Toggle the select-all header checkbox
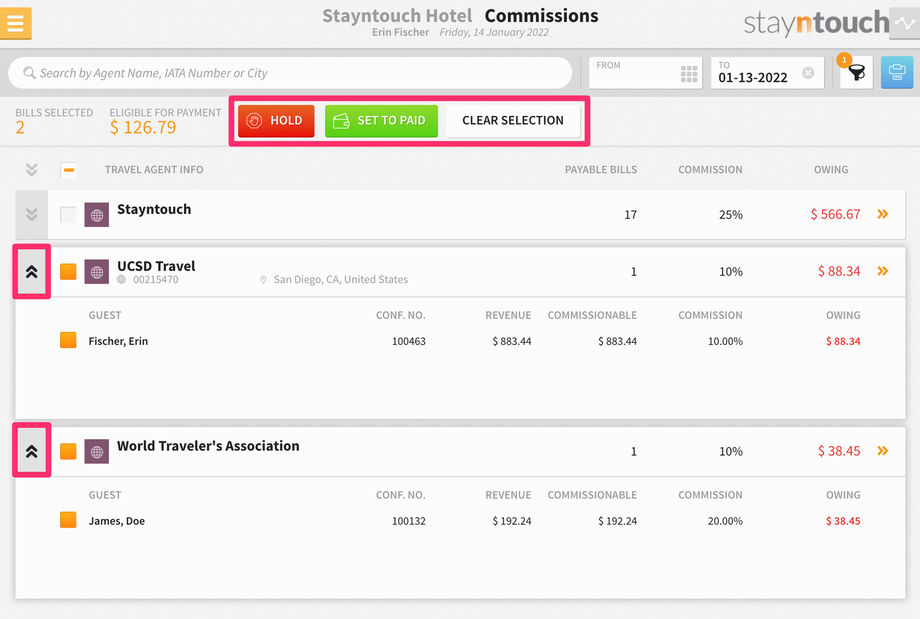The width and height of the screenshot is (920, 619). [x=69, y=170]
